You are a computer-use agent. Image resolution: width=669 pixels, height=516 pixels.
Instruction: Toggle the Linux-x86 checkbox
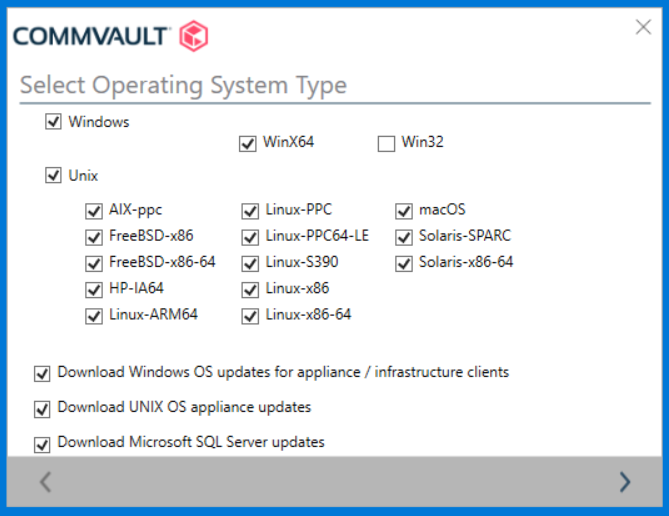pos(250,290)
